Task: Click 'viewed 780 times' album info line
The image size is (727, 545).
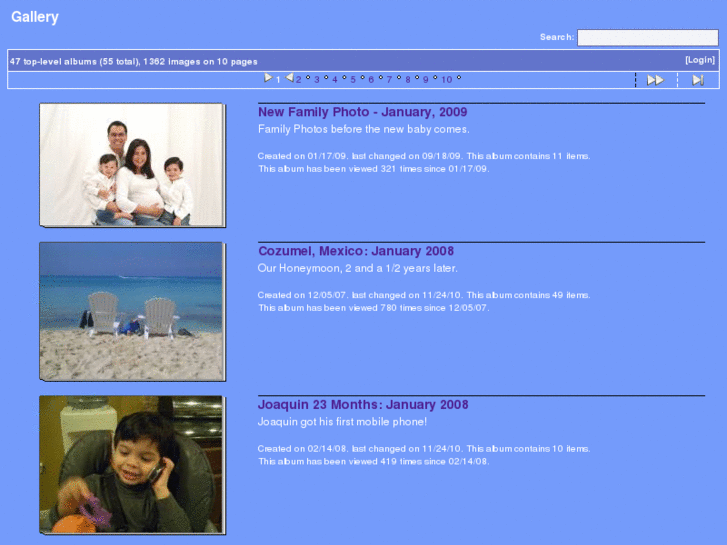Action: (x=374, y=308)
